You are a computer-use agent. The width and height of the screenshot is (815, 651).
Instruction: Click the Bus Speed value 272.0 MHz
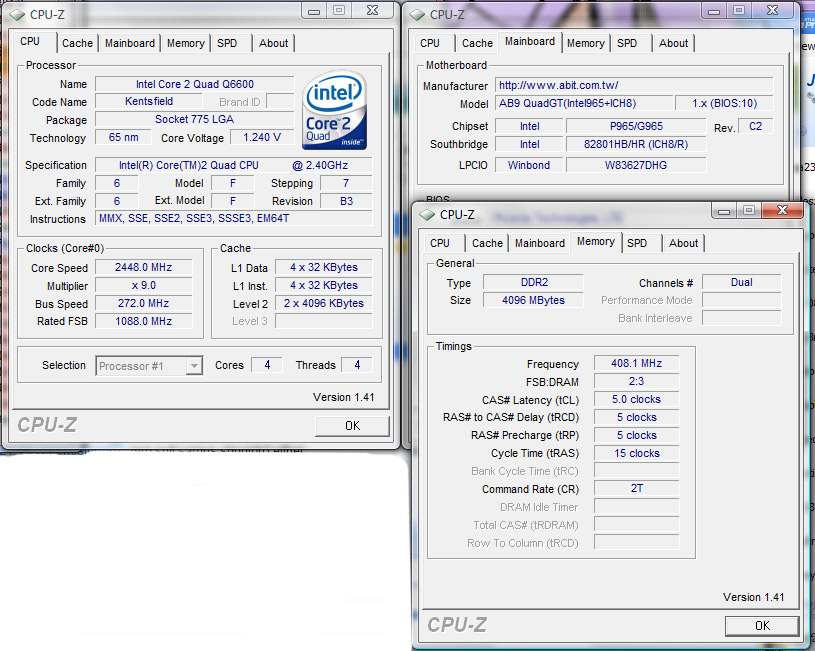[x=143, y=303]
